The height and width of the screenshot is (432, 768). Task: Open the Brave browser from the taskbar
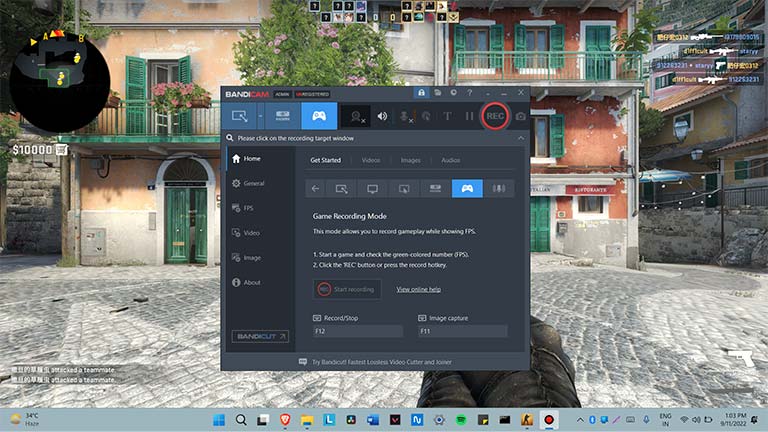(x=285, y=420)
